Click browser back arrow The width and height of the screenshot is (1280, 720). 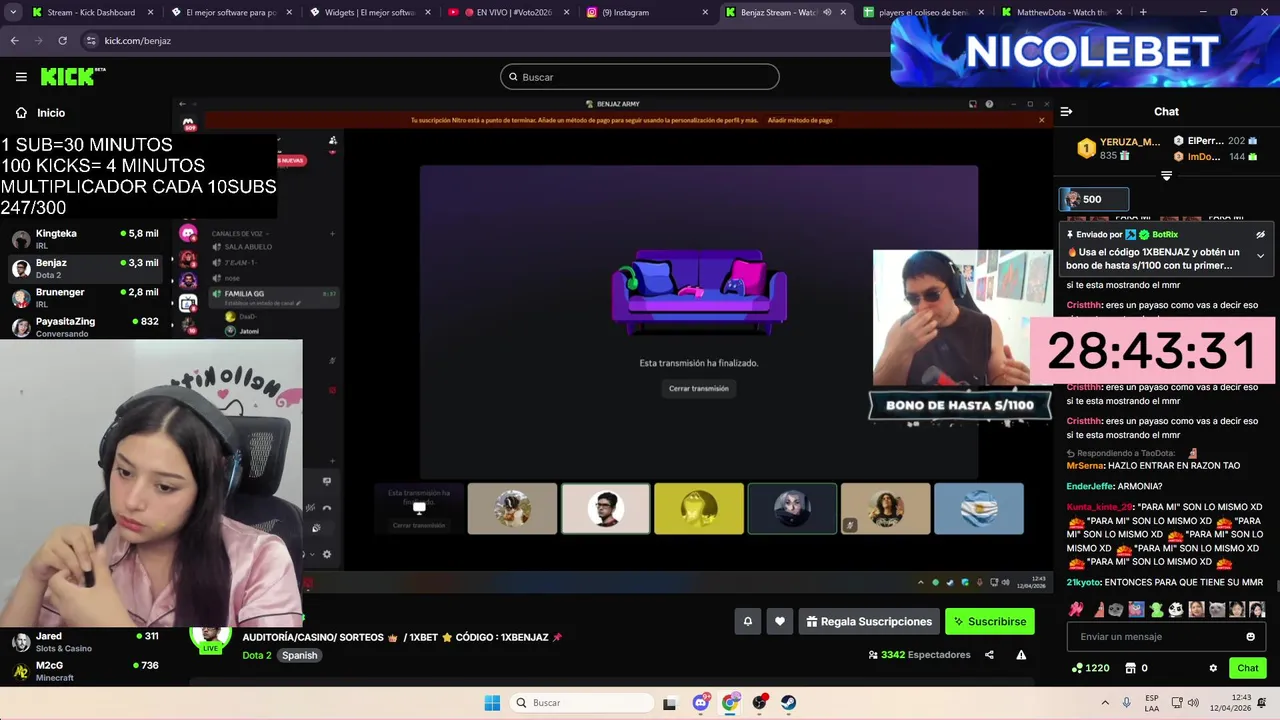click(14, 41)
